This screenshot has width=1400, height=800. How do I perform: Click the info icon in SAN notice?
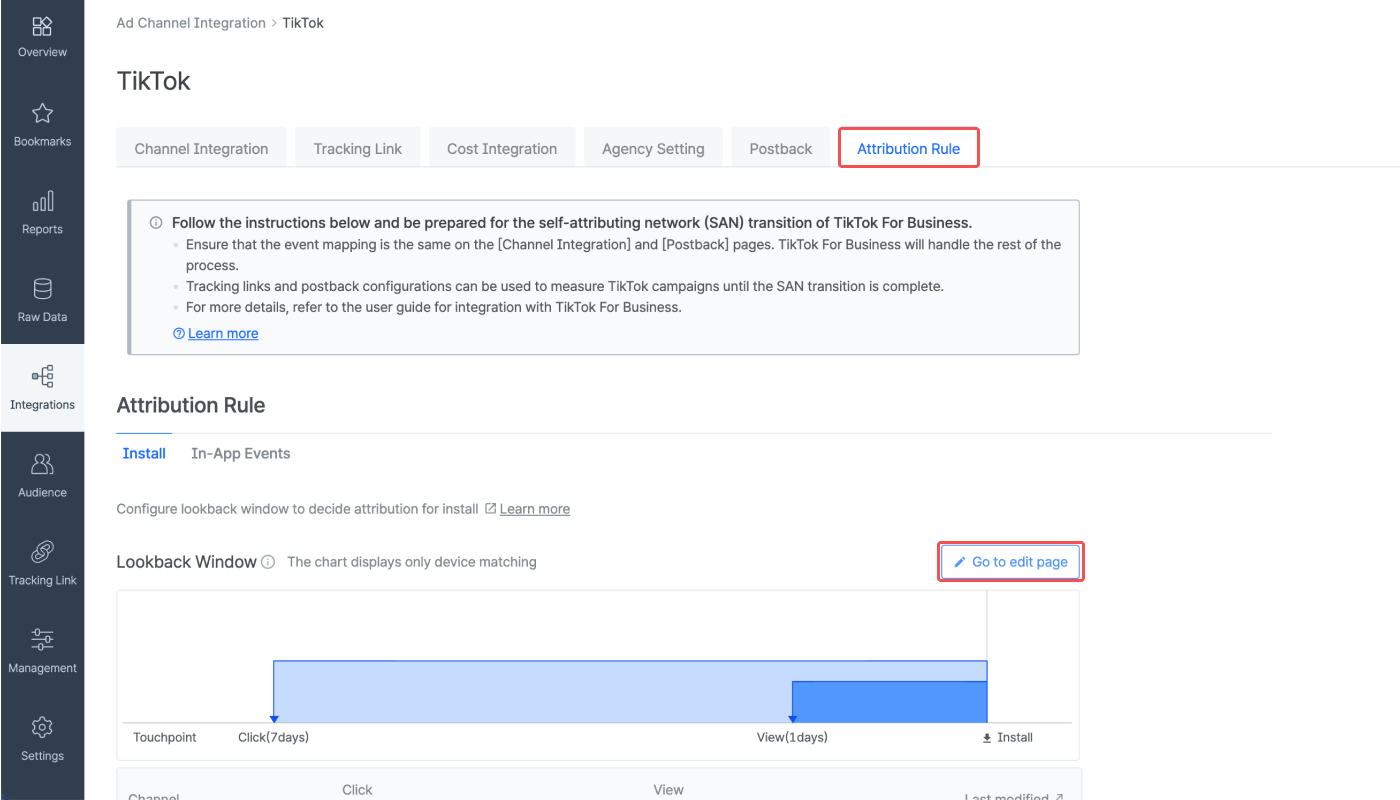tap(156, 223)
